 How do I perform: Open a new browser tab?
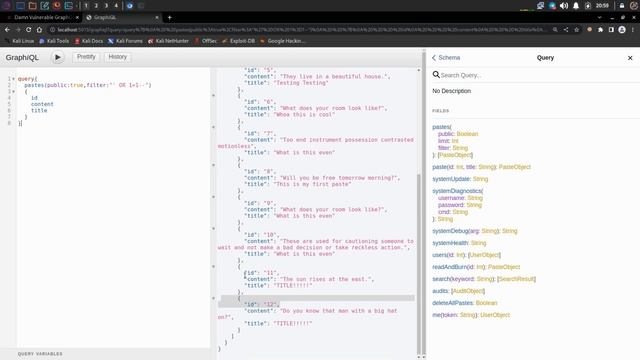click(x=169, y=18)
